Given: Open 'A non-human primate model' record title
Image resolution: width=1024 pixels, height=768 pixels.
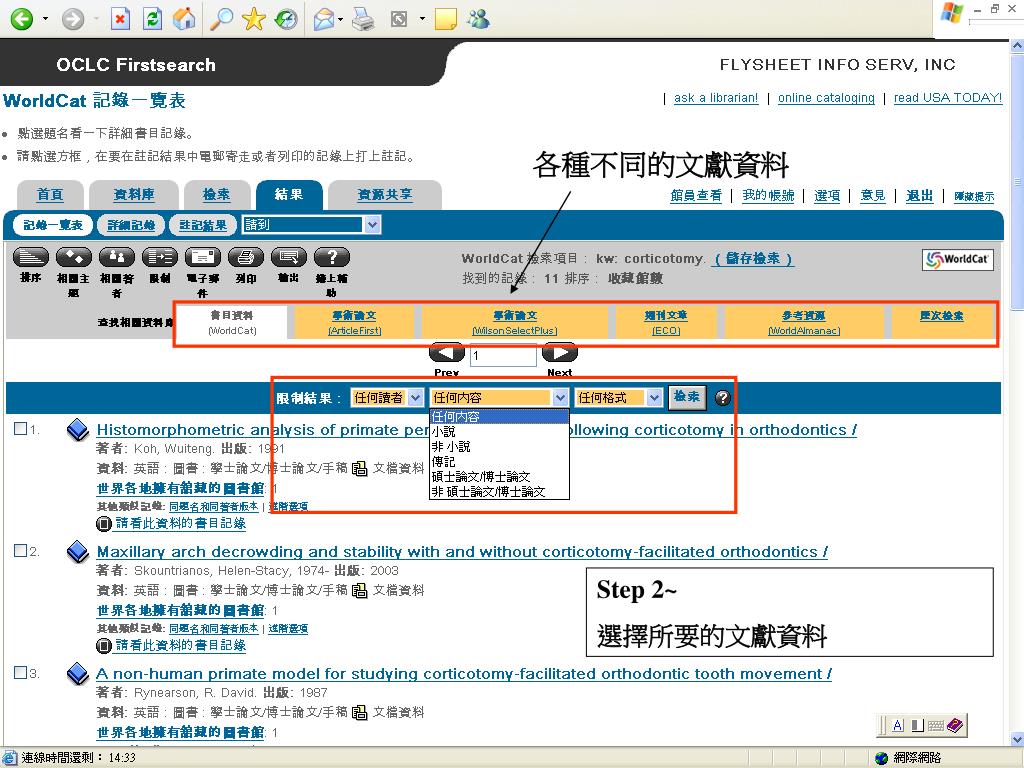Looking at the screenshot, I should (x=464, y=674).
